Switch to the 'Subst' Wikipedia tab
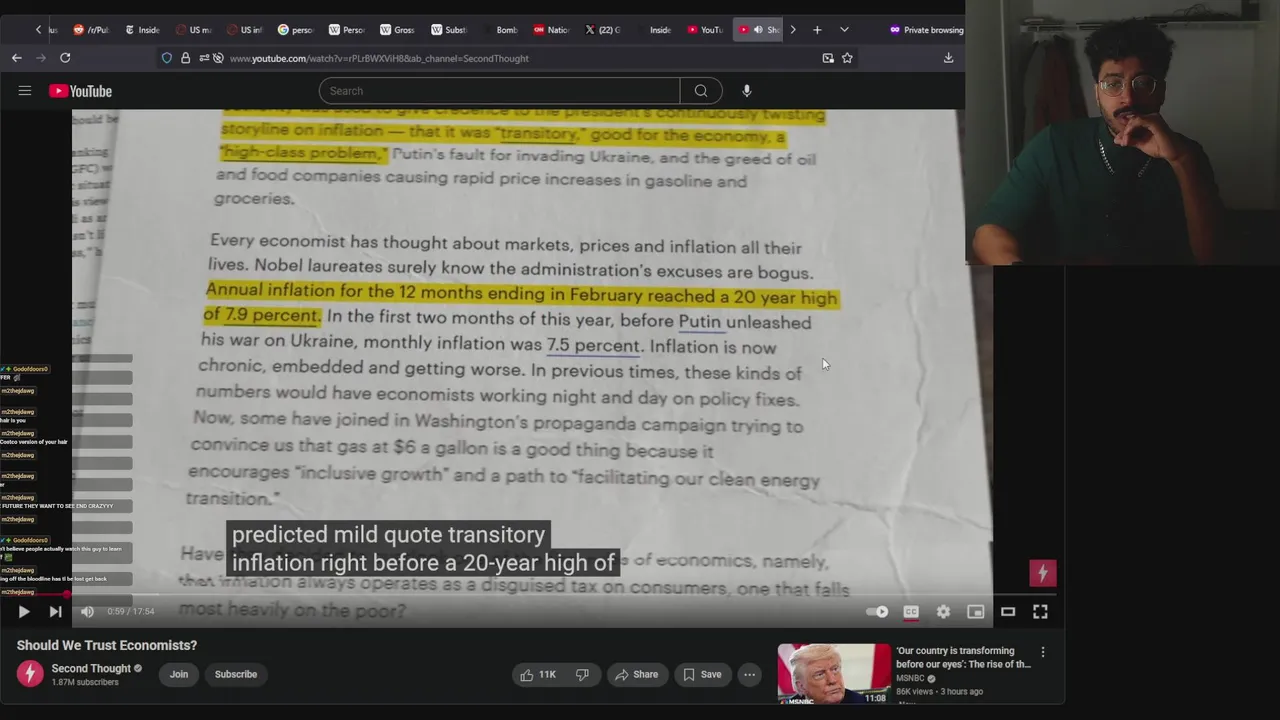The height and width of the screenshot is (720, 1280). pos(448,30)
